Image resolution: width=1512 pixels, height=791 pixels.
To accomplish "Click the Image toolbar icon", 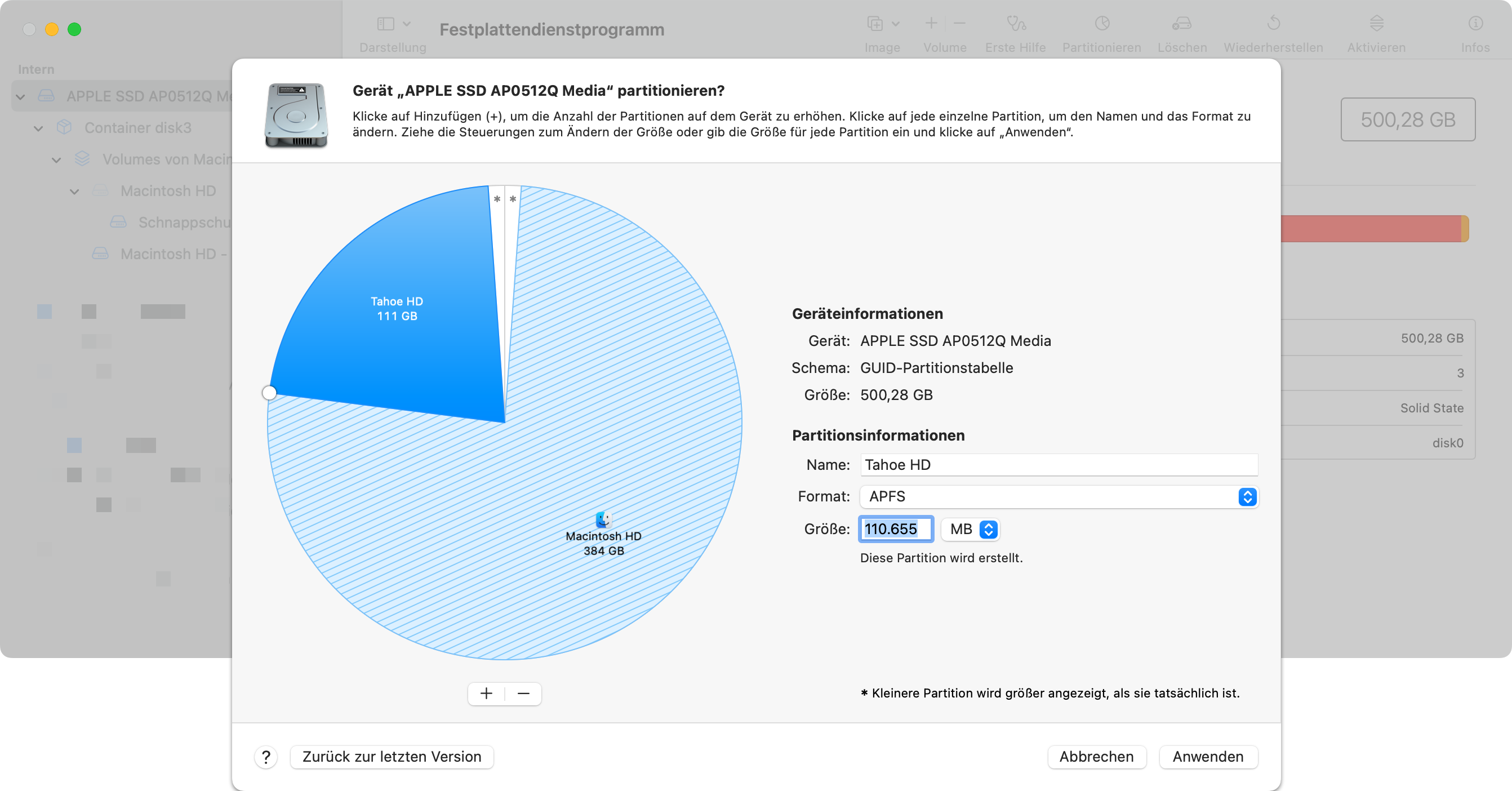I will (874, 24).
